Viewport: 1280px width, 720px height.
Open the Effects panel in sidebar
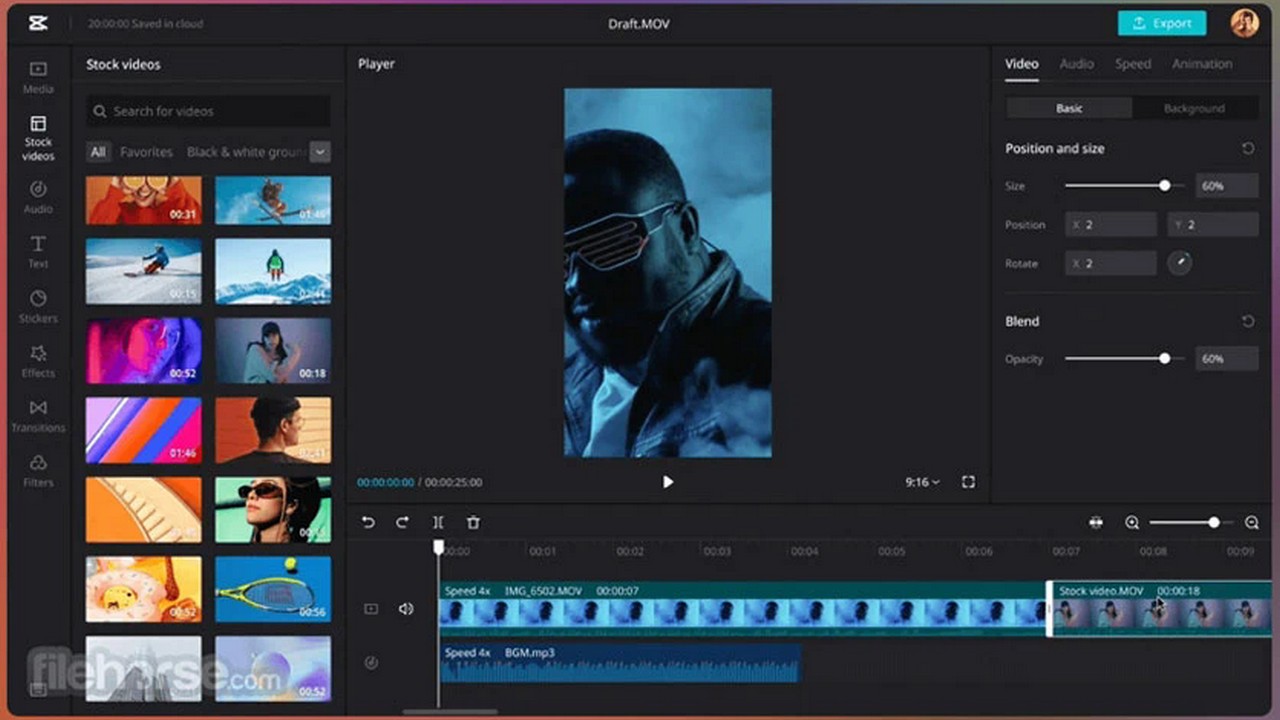[38, 360]
